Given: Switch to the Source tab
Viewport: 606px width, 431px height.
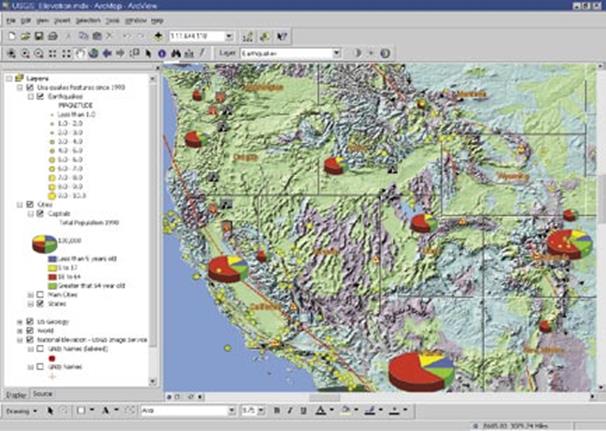Looking at the screenshot, I should 42,394.
